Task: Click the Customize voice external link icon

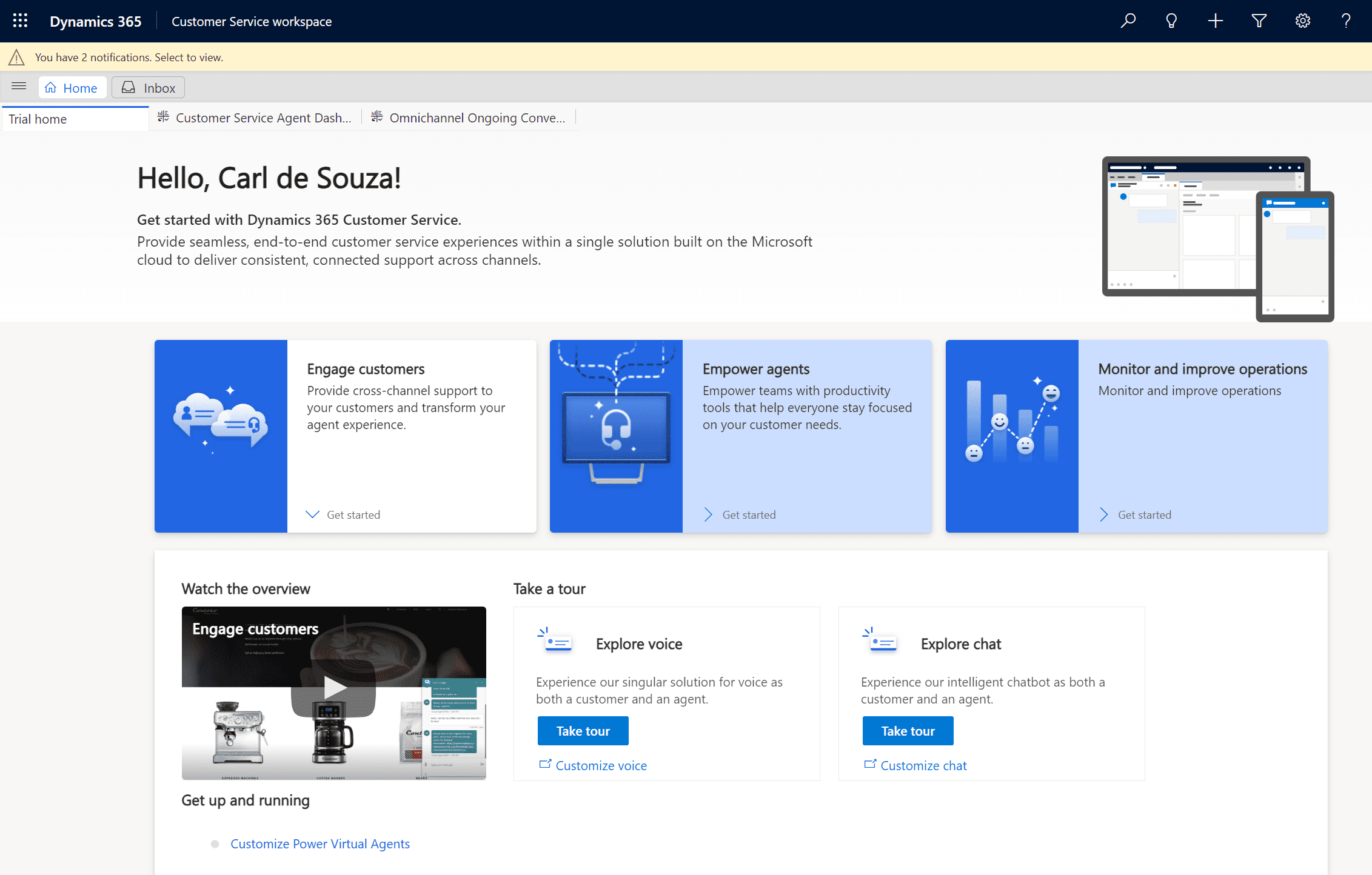Action: tap(545, 764)
